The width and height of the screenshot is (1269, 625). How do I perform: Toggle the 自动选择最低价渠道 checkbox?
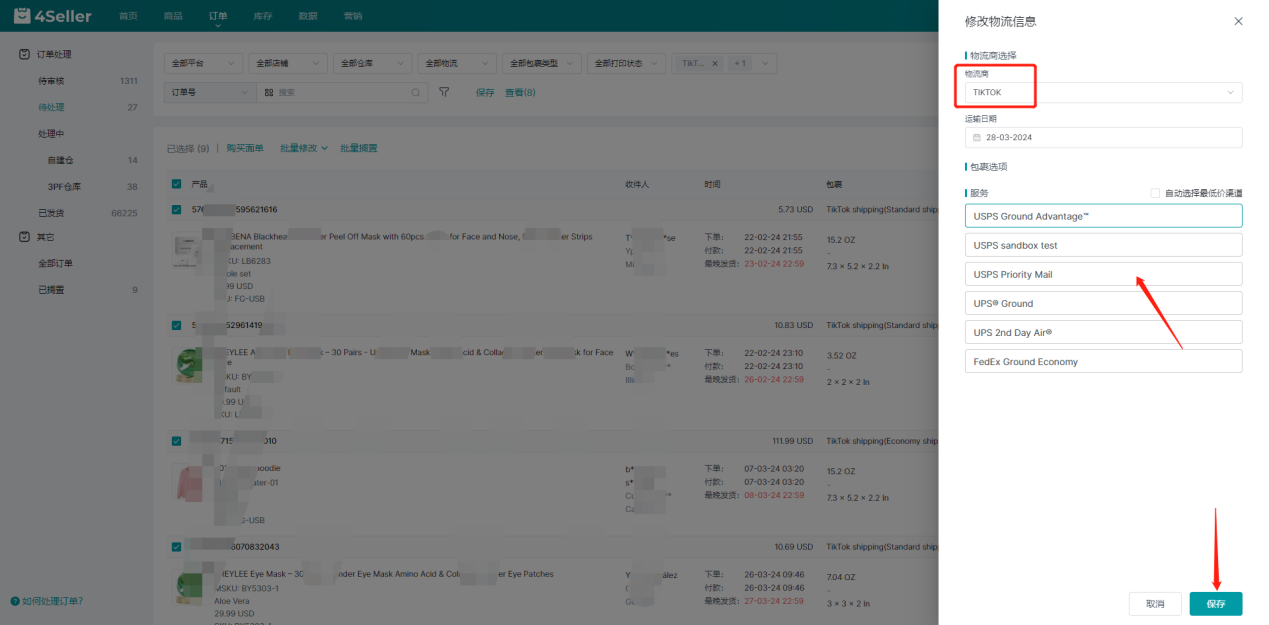coord(1155,193)
